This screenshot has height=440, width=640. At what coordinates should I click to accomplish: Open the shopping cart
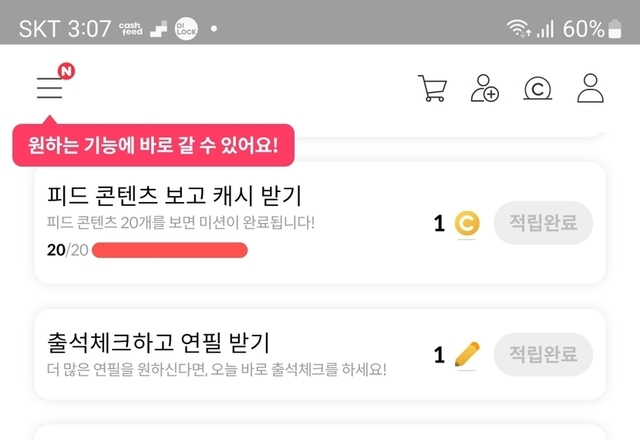(432, 88)
